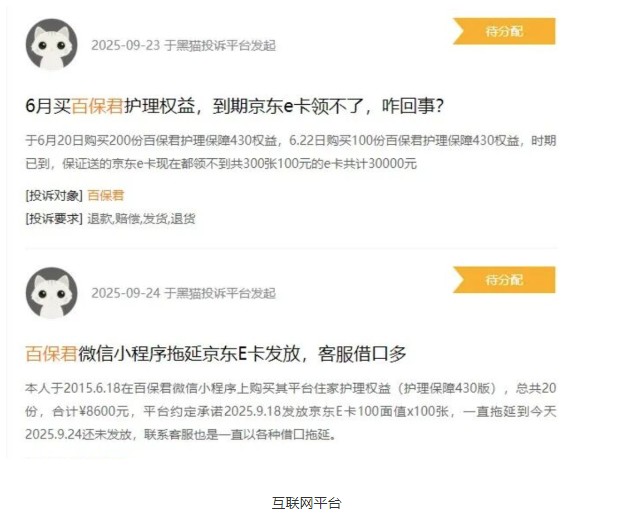
Task: Click 客服借口多 in the second title
Action: tap(362, 354)
